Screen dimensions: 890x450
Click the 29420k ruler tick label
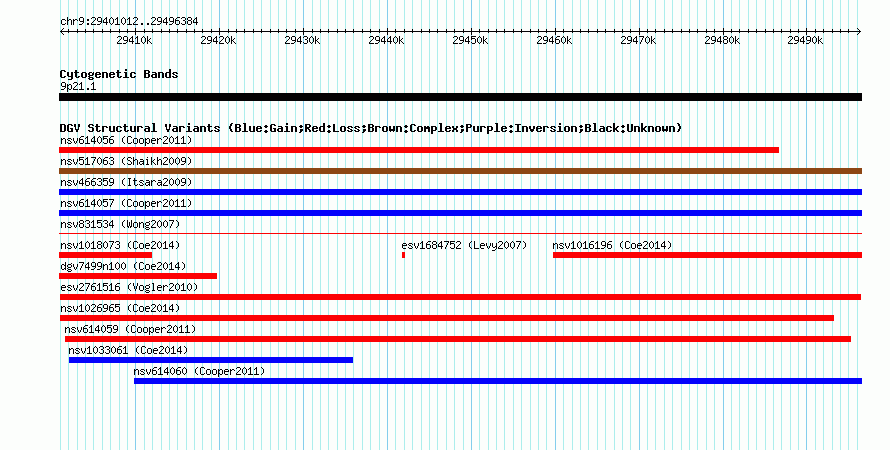point(218,40)
